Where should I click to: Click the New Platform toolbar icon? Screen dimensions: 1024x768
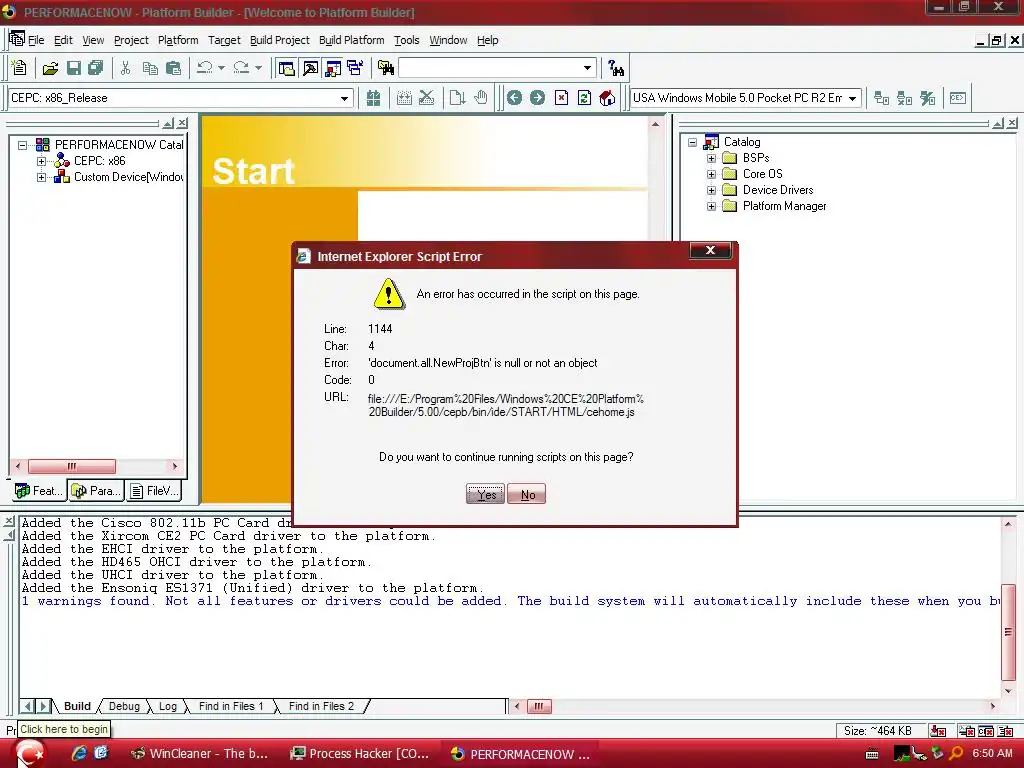click(x=19, y=67)
